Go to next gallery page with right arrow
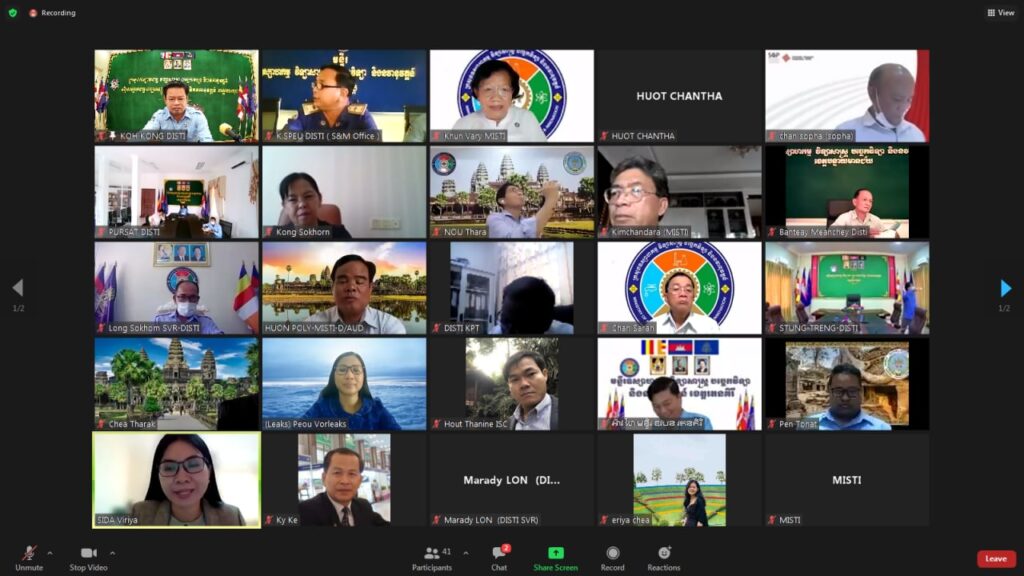This screenshot has height=576, width=1024. [1006, 288]
